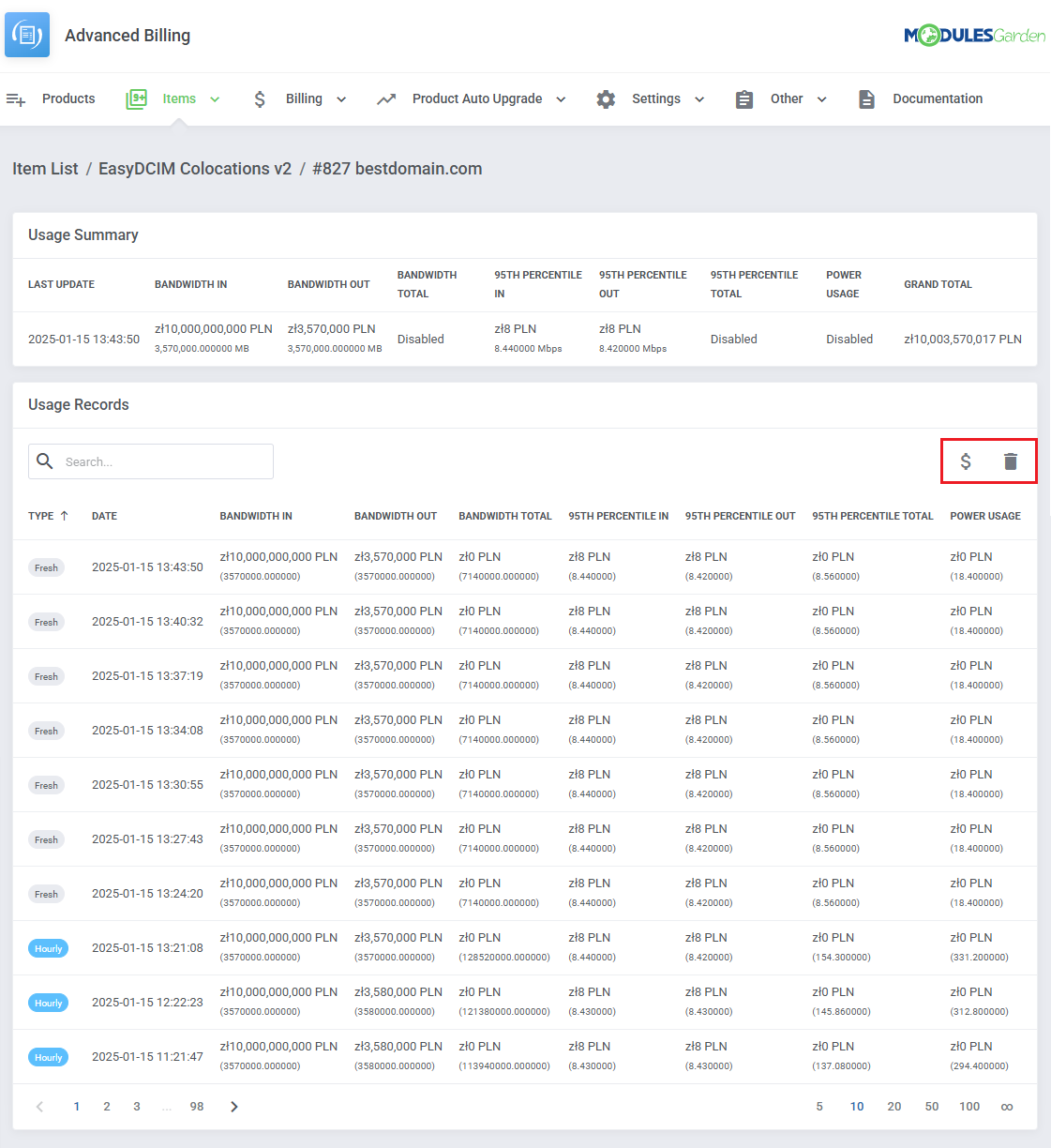
Task: Expand the Billing menu chevron
Action: pos(341,98)
